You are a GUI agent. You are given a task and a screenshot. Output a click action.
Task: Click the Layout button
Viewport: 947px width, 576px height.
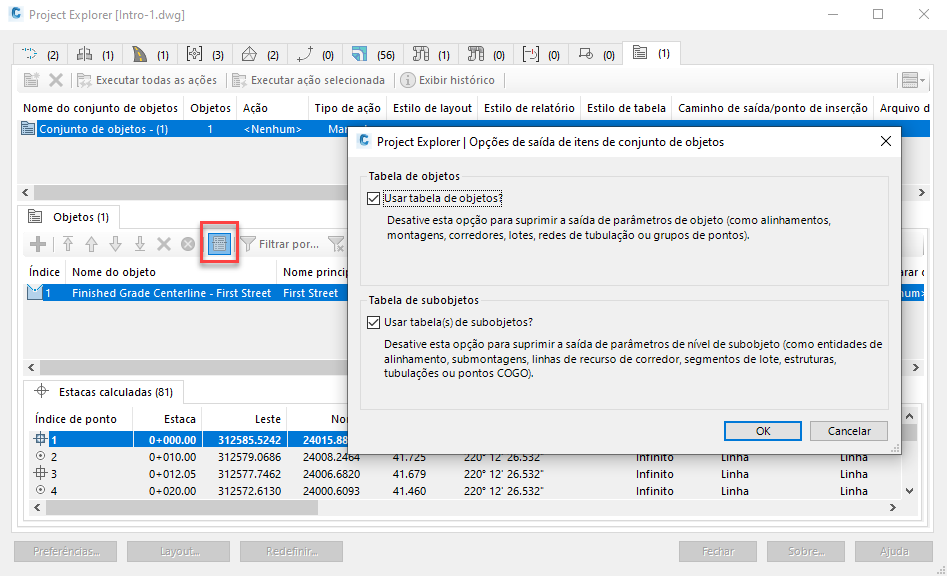coord(178,551)
